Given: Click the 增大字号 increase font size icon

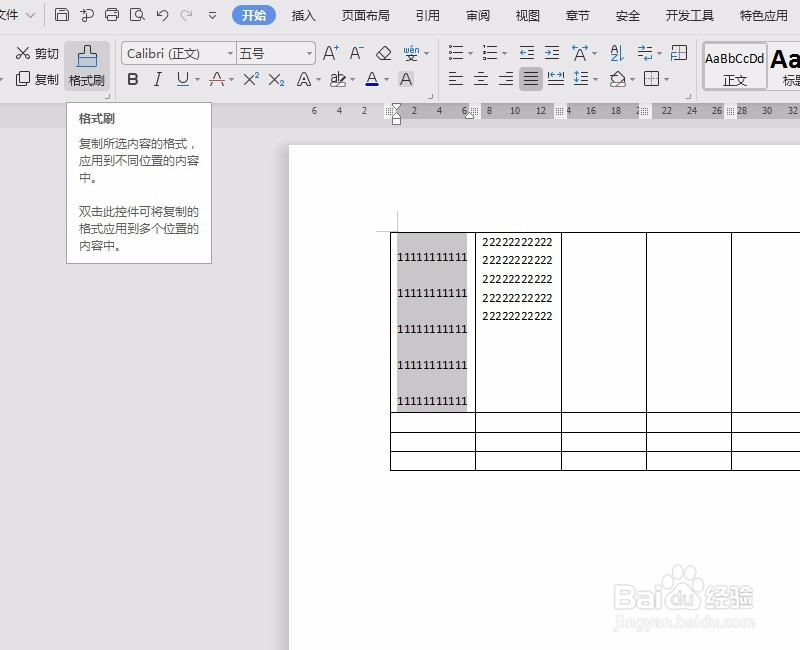Looking at the screenshot, I should [330, 52].
